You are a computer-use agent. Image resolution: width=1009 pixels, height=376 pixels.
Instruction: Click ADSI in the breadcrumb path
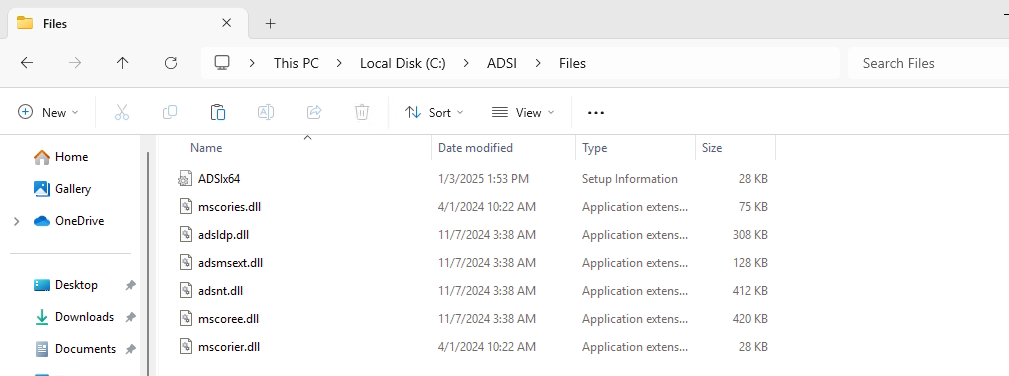(x=502, y=63)
